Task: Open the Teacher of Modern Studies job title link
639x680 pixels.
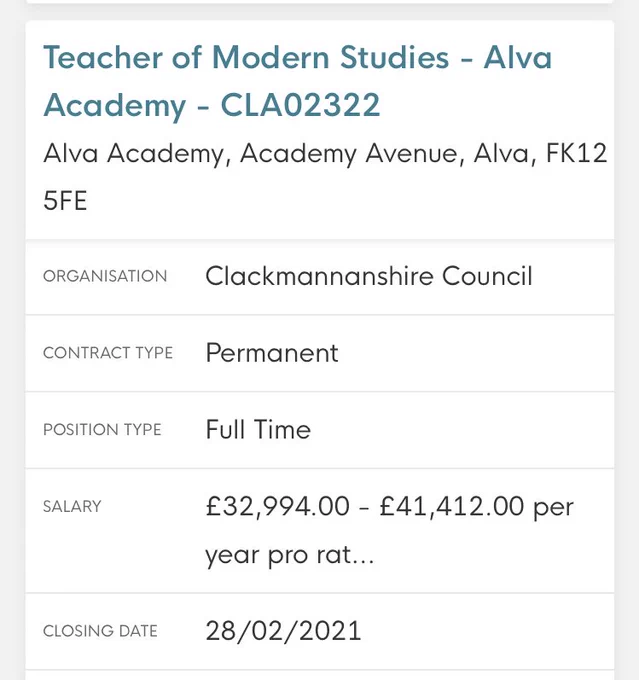Action: click(298, 81)
